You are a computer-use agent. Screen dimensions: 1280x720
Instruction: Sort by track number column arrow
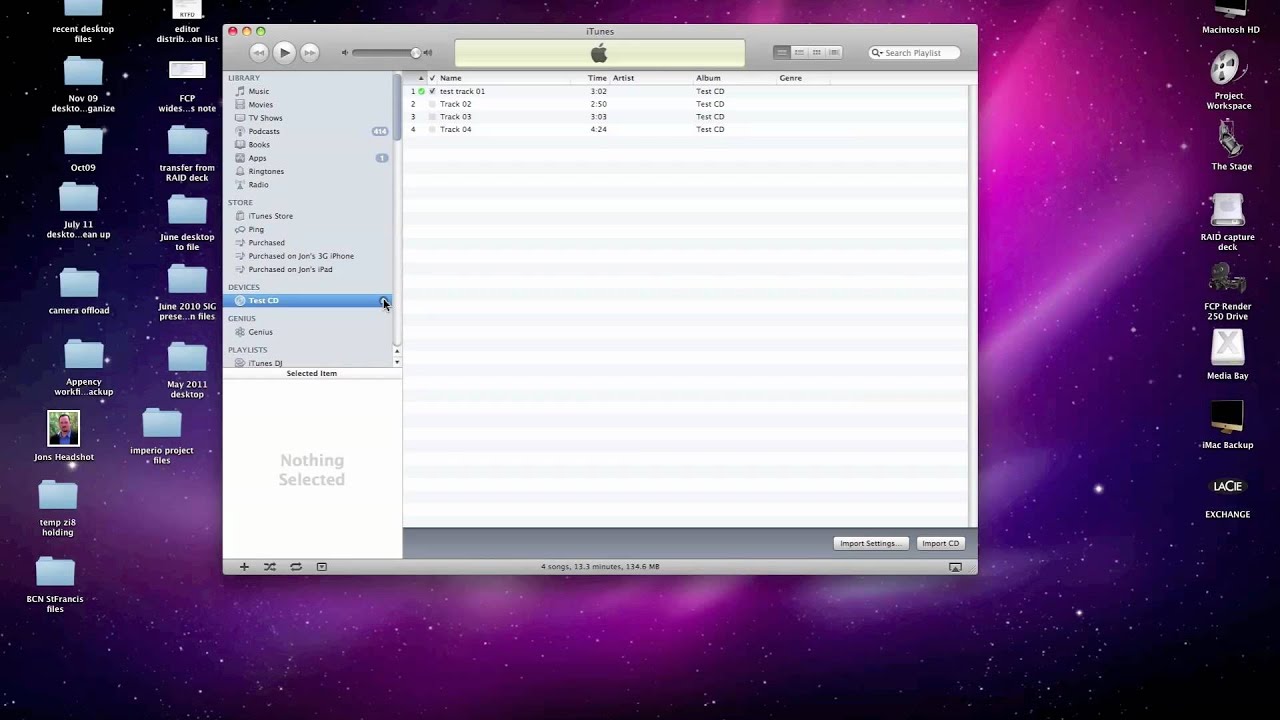(x=421, y=78)
